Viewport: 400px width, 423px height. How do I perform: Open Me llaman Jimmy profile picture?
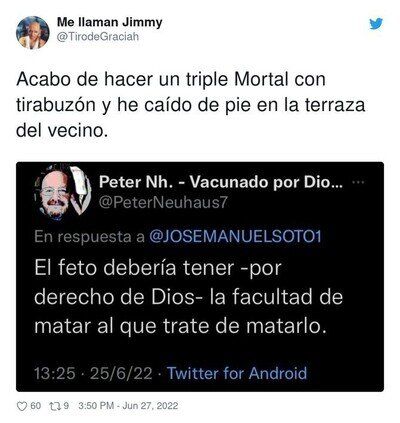pyautogui.click(x=33, y=33)
